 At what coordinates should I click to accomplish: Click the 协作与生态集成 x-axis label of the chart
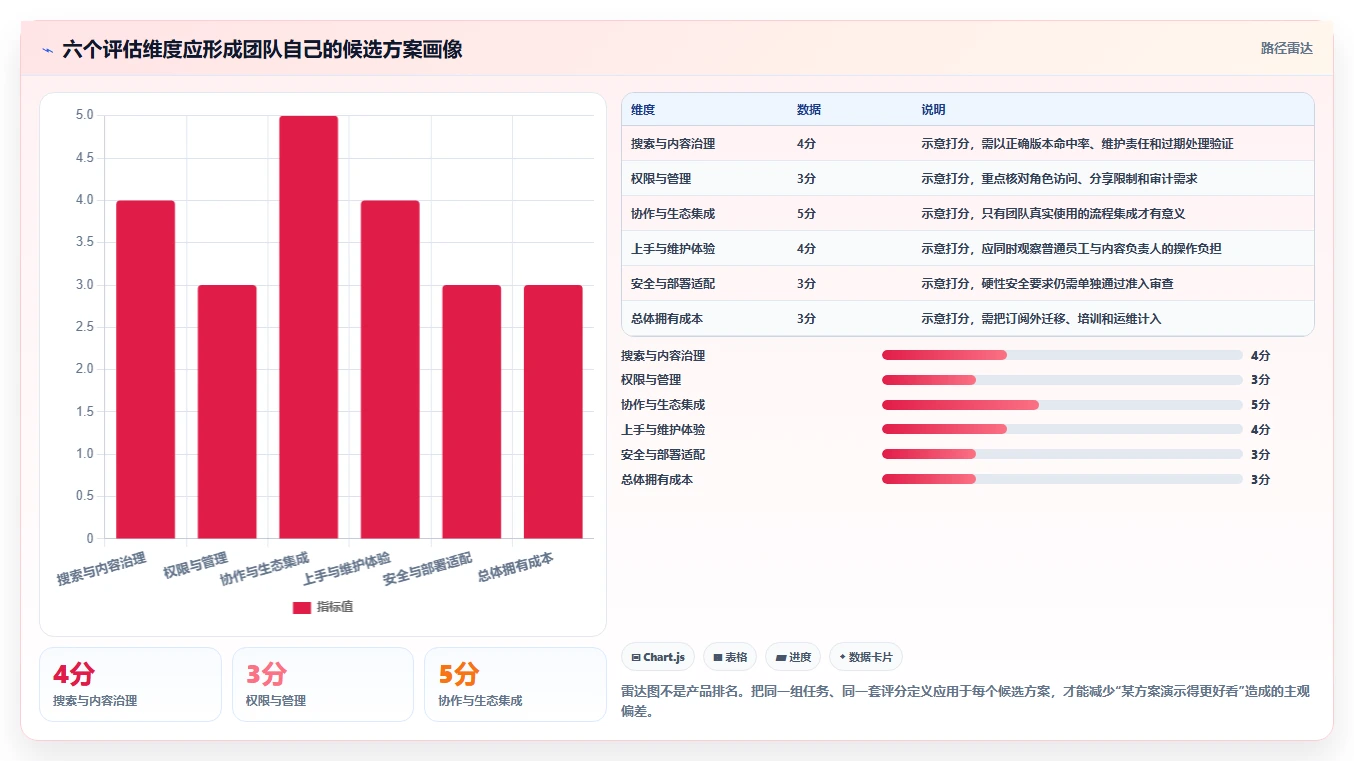point(265,568)
